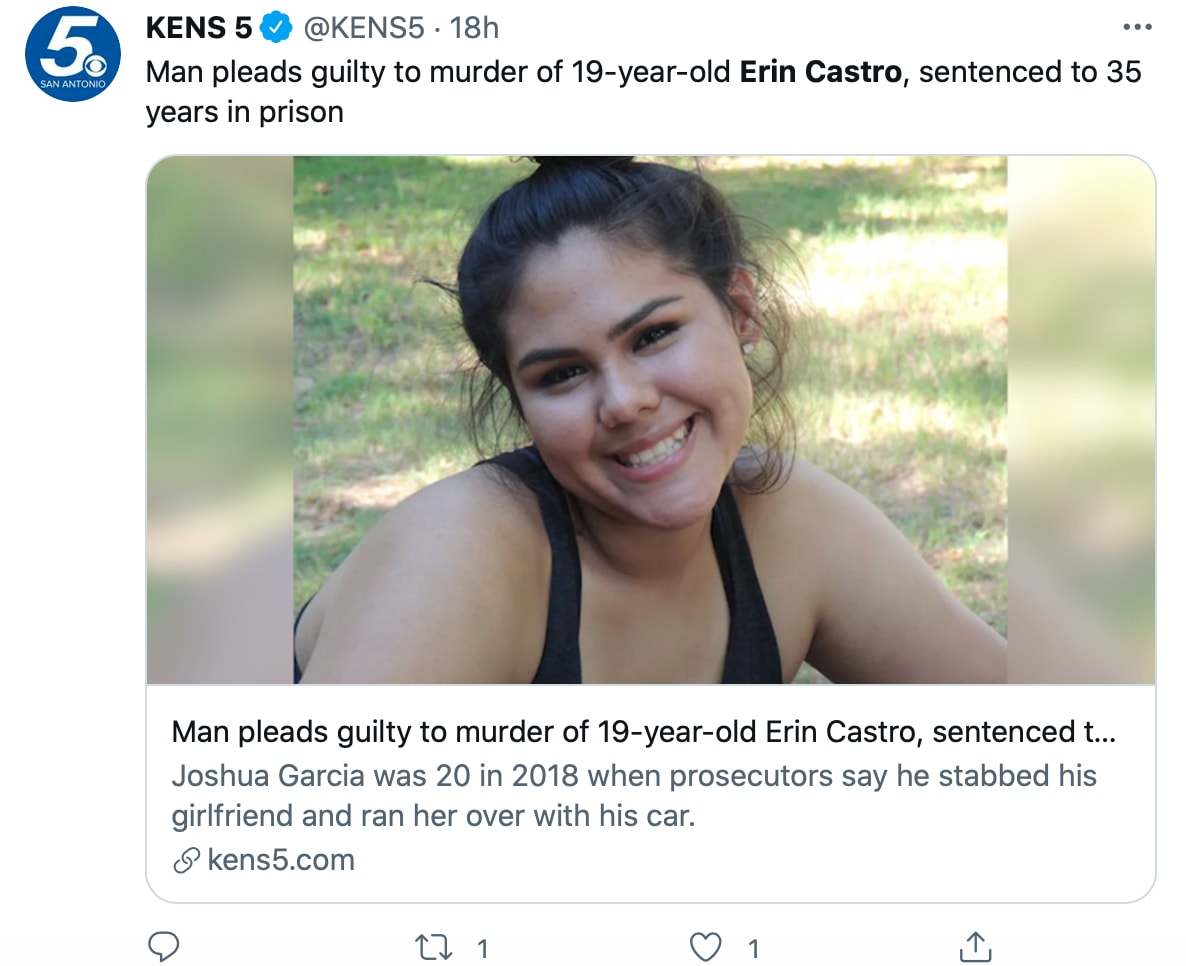Click the blue verified badge
The image size is (1186, 966).
click(x=275, y=28)
